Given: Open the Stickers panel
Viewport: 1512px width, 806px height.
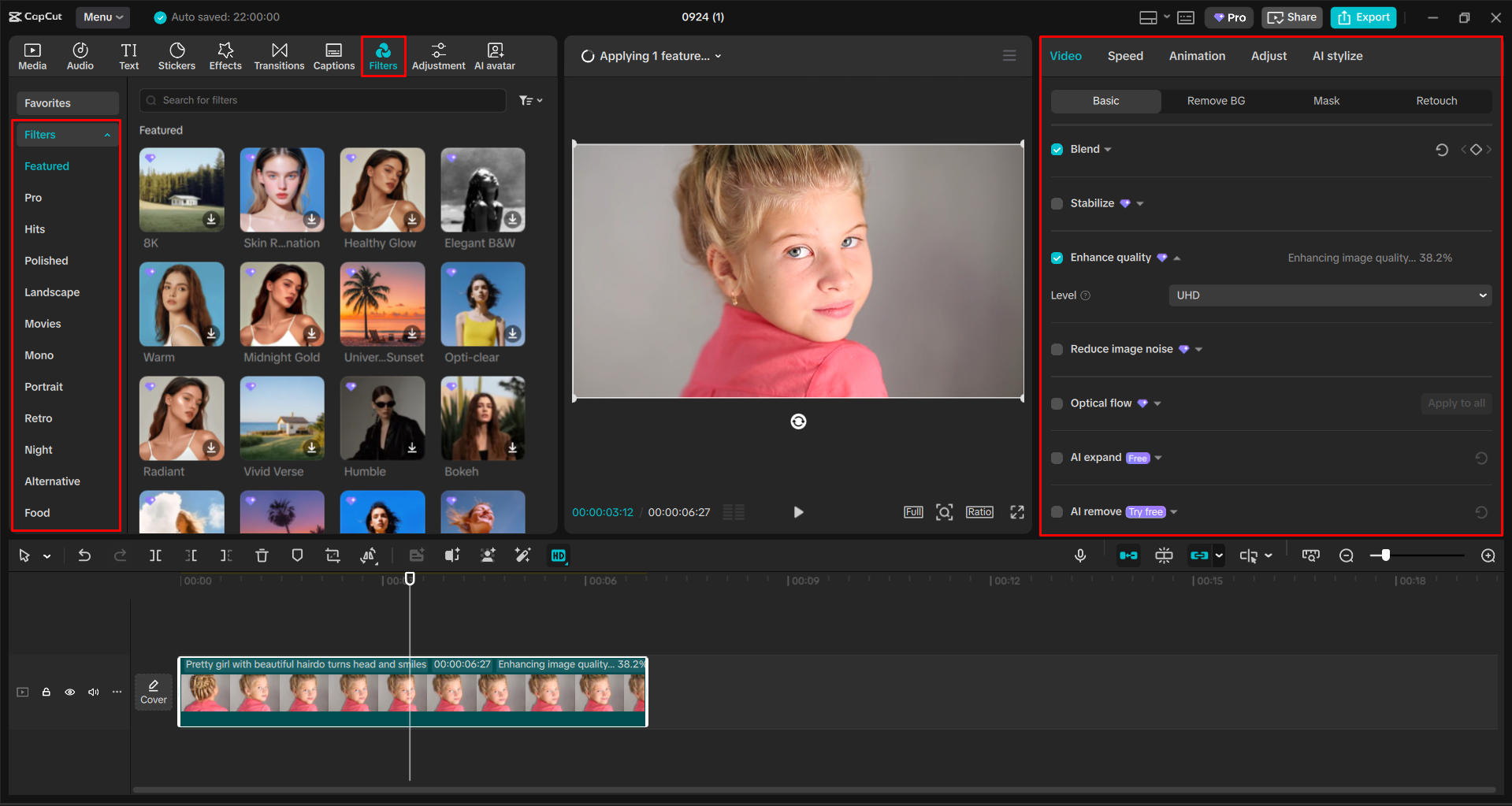Looking at the screenshot, I should pyautogui.click(x=176, y=55).
